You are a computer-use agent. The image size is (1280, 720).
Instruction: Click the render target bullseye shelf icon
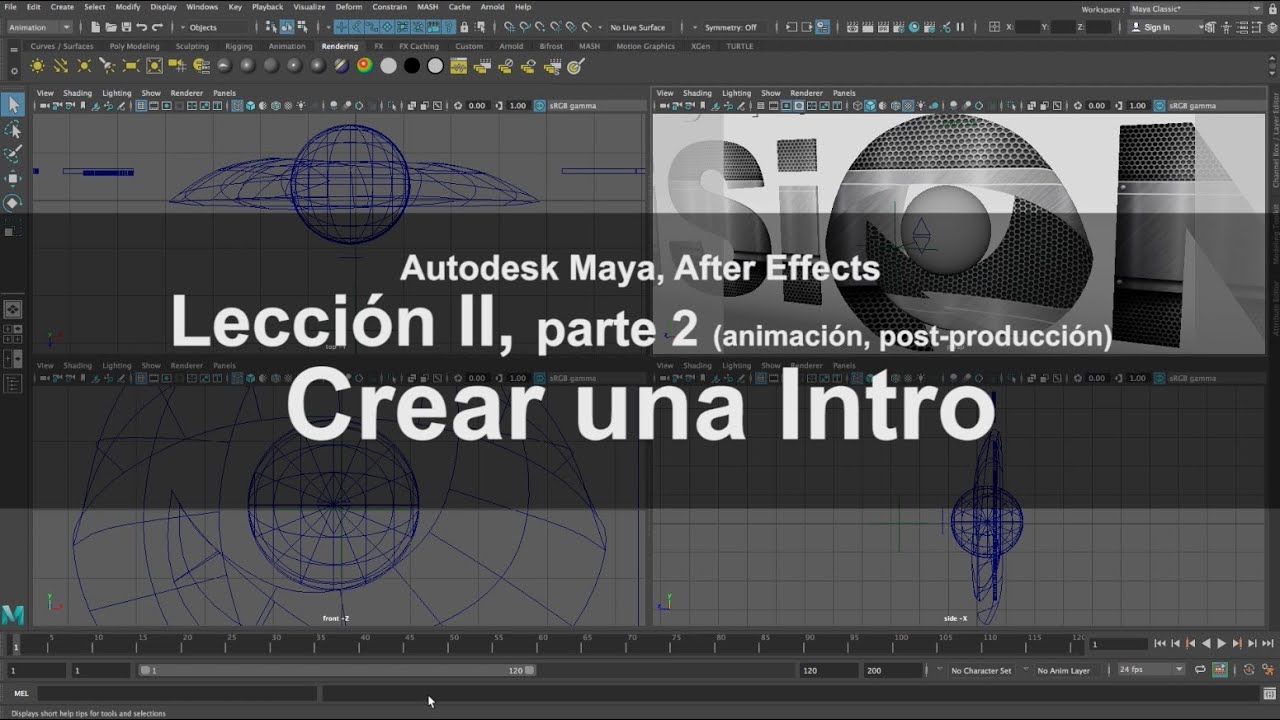pos(575,66)
